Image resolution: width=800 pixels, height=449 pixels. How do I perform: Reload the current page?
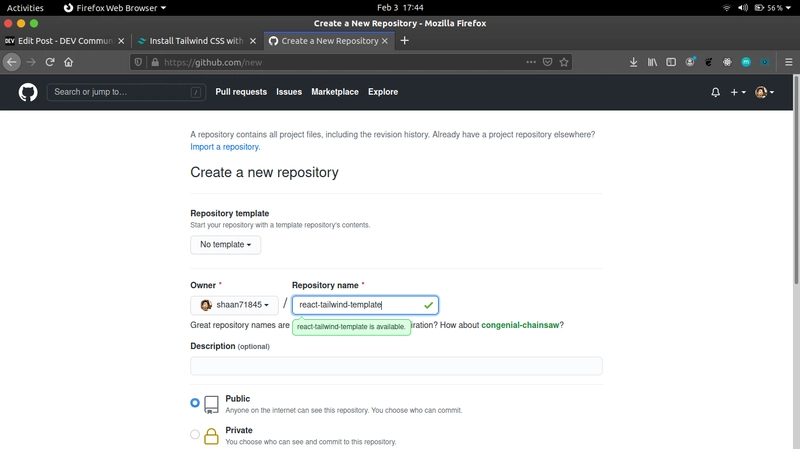point(49,62)
